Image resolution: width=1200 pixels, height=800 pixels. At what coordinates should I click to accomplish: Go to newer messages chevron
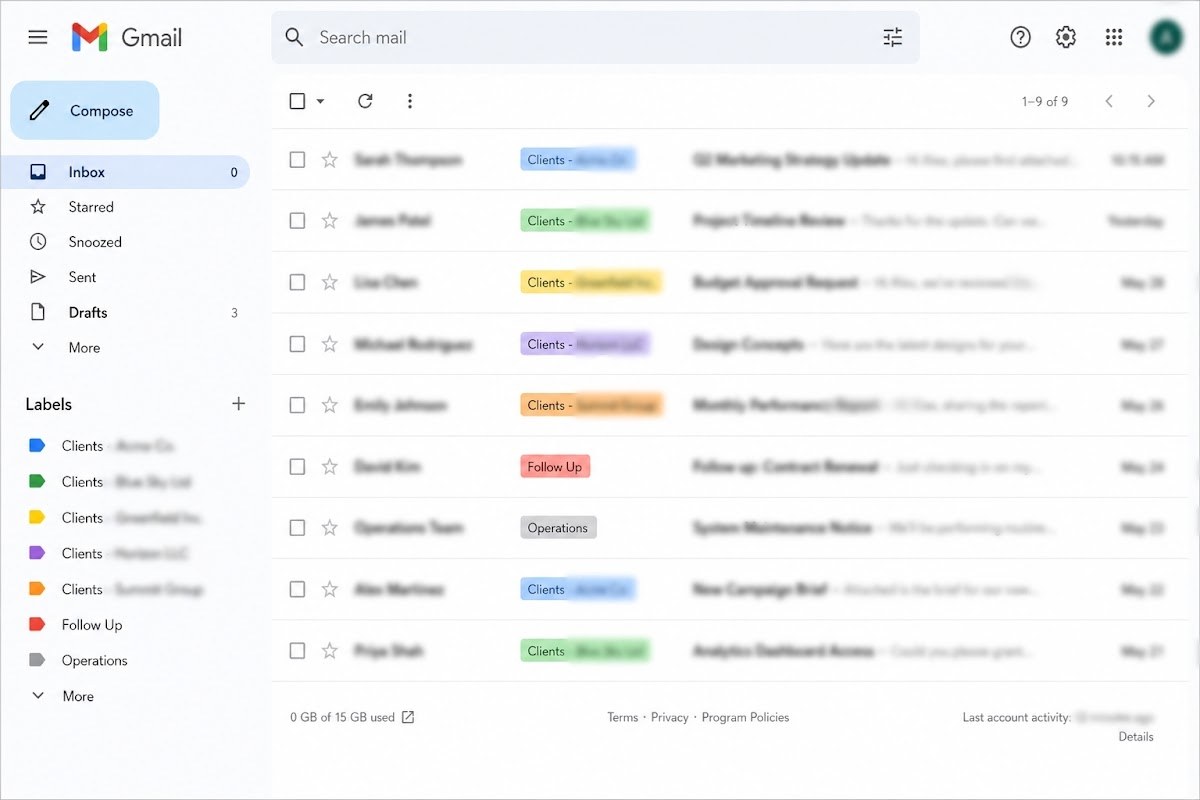tap(1108, 101)
